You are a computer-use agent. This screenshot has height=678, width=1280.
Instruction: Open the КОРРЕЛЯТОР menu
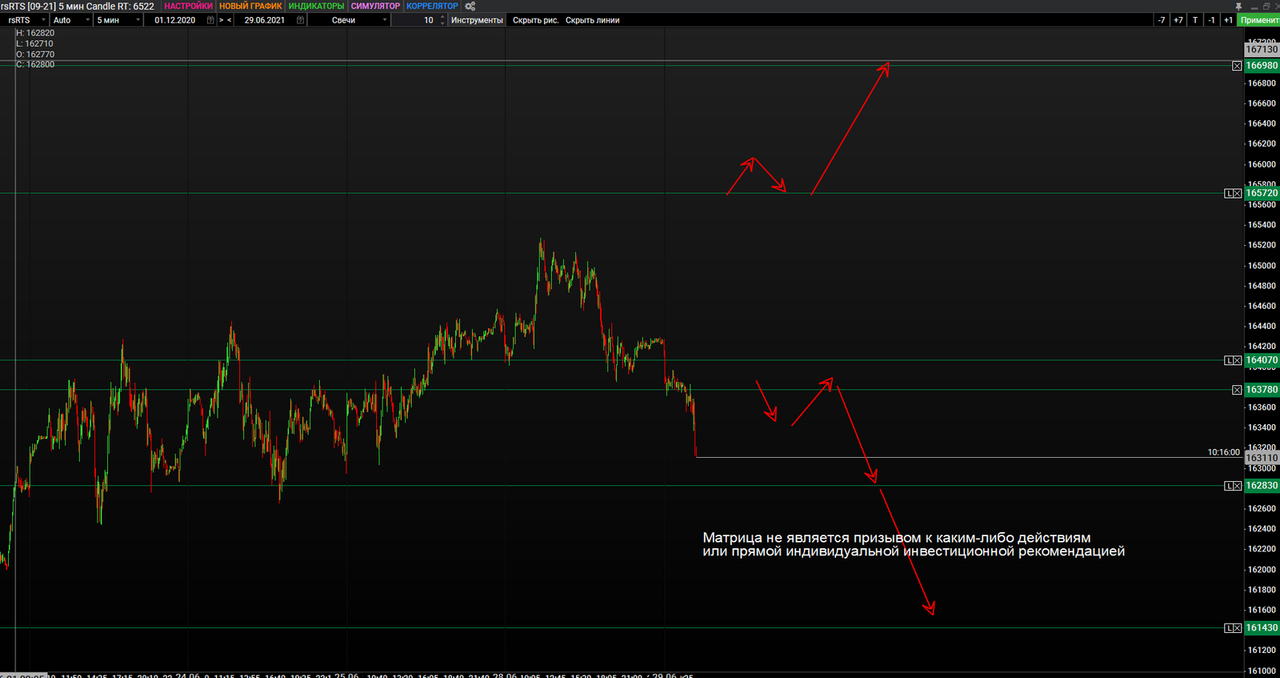(x=432, y=6)
